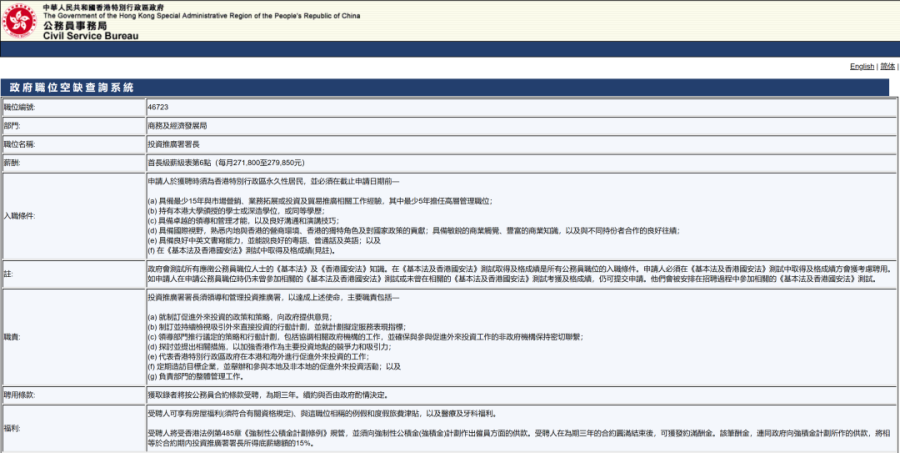This screenshot has width=900, height=453.
Task: Switch to Simplified Chinese (简体) version
Action: [887, 66]
